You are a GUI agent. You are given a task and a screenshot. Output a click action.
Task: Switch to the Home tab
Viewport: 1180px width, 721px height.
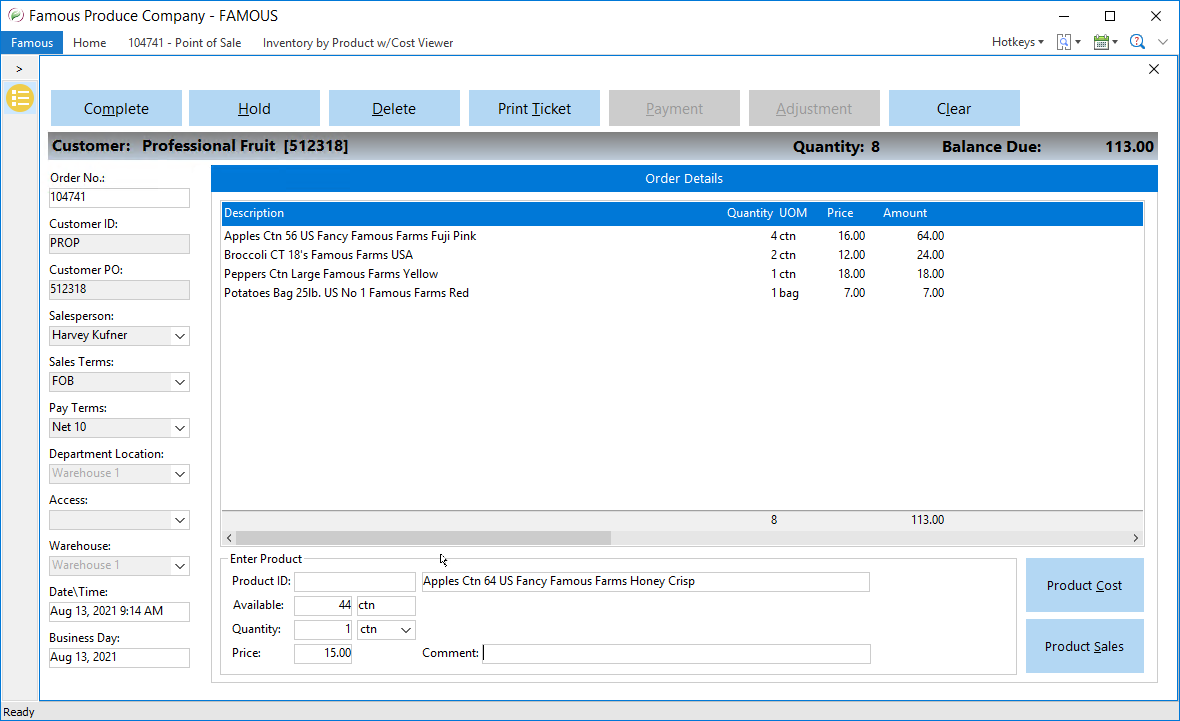[x=90, y=43]
